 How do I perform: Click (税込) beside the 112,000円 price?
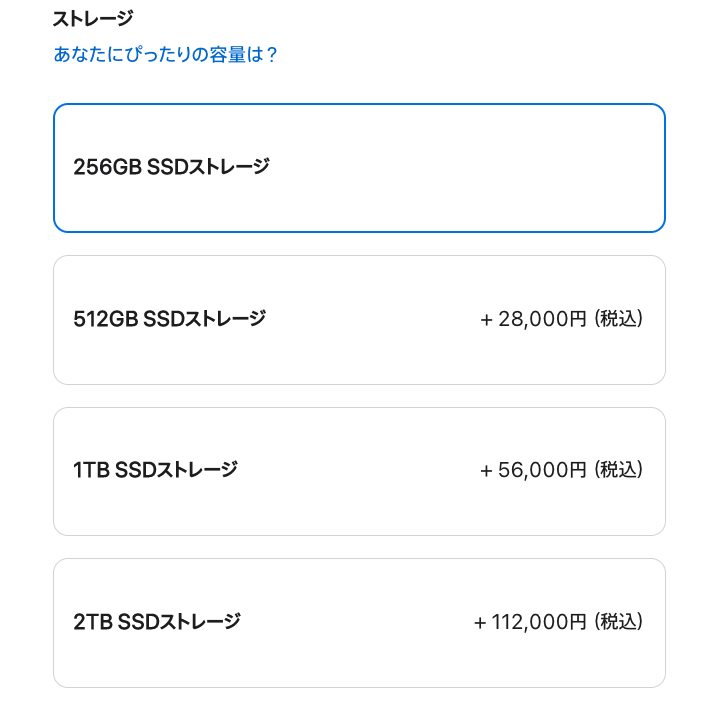(619, 622)
